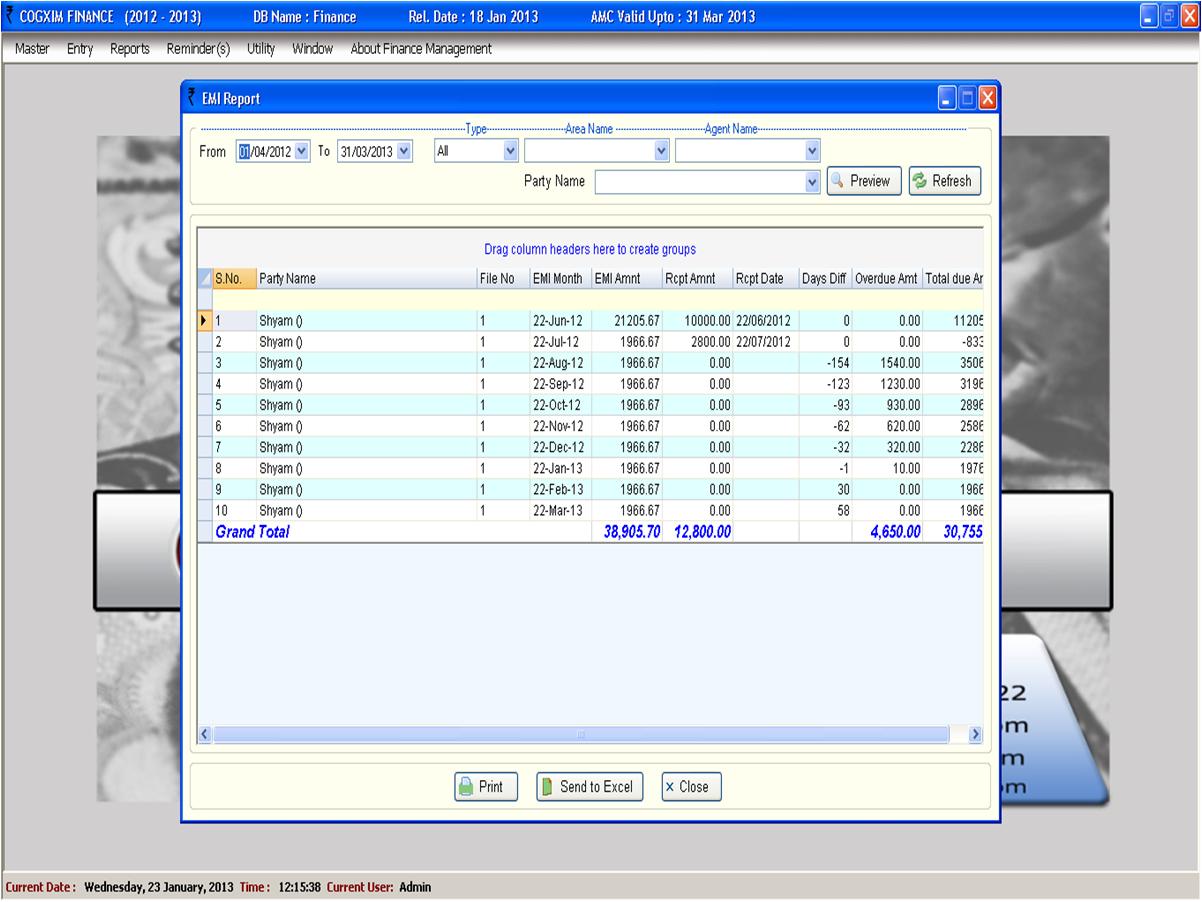Click the Refresh button
Viewport: 1202px width, 902px height.
click(945, 181)
